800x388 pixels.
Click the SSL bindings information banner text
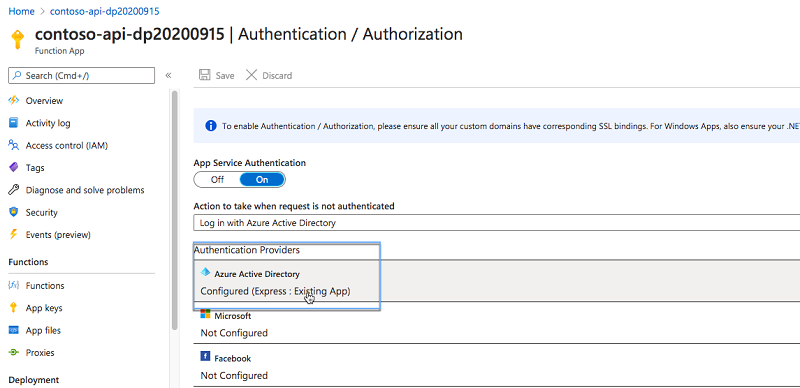[510, 126]
